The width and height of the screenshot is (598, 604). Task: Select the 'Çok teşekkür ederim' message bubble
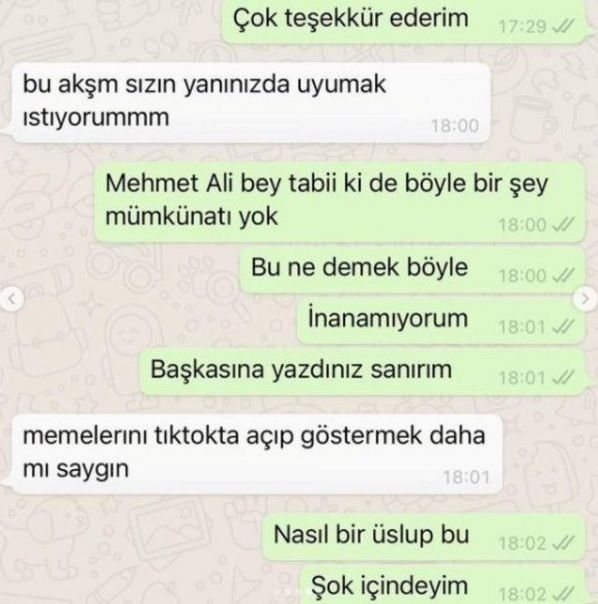click(x=404, y=20)
